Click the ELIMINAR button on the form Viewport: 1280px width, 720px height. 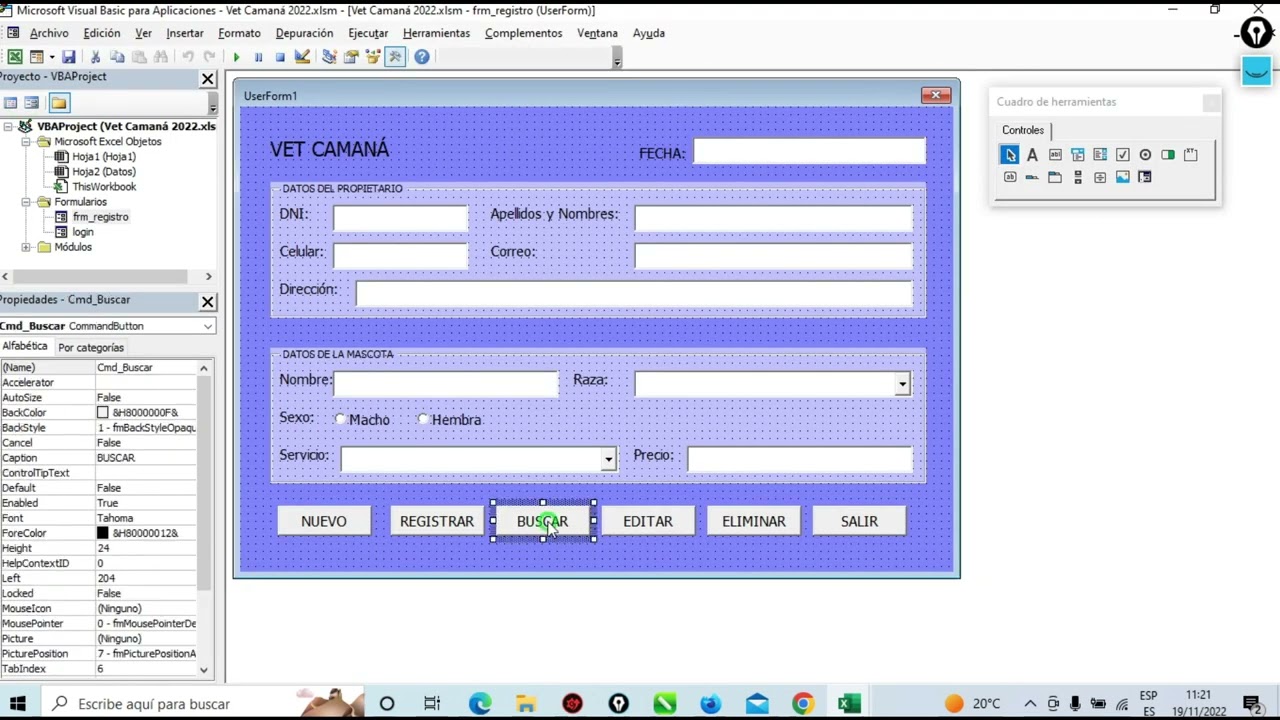[x=754, y=521]
